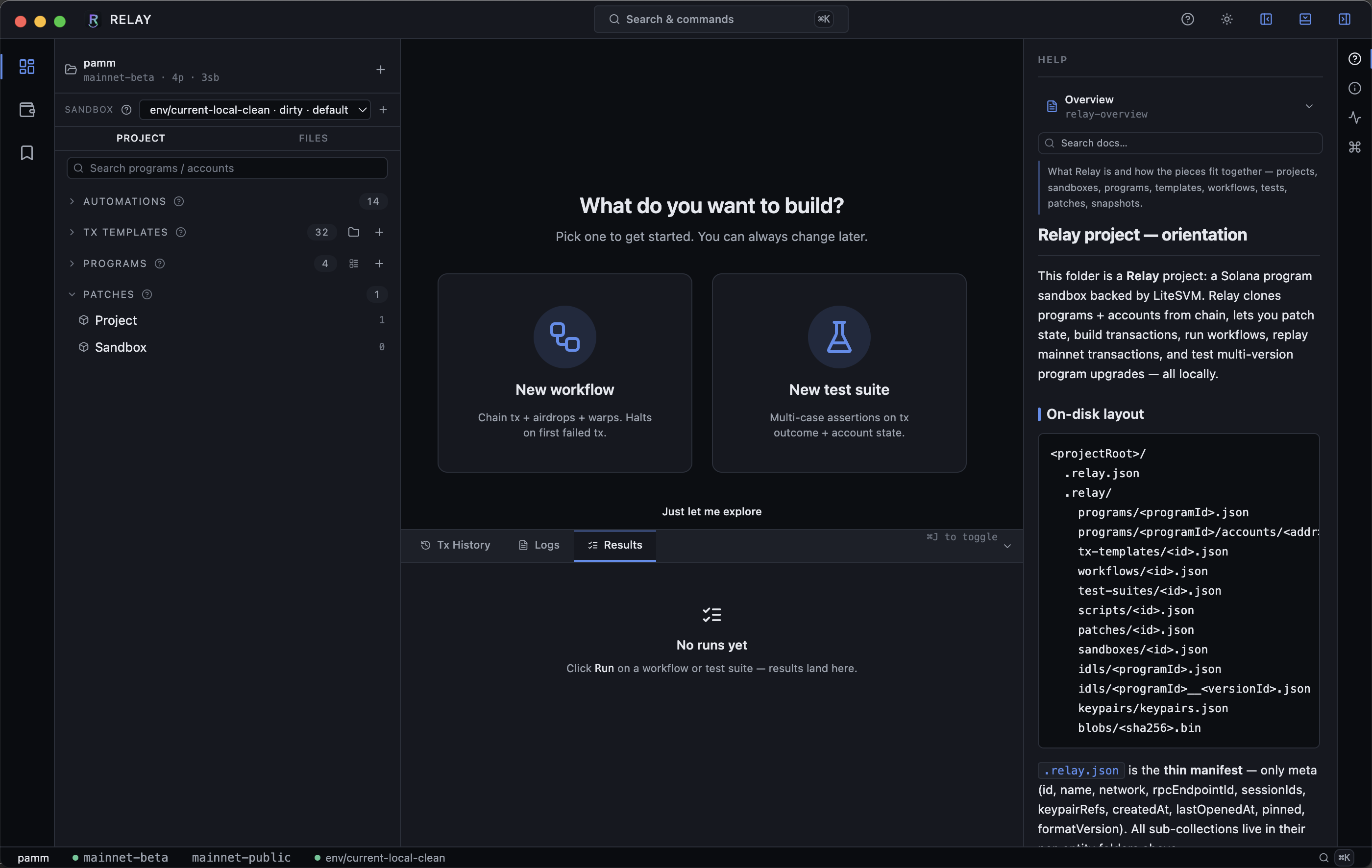Viewport: 1372px width, 868px height.
Task: Toggle left sidebar panel
Action: click(1266, 20)
